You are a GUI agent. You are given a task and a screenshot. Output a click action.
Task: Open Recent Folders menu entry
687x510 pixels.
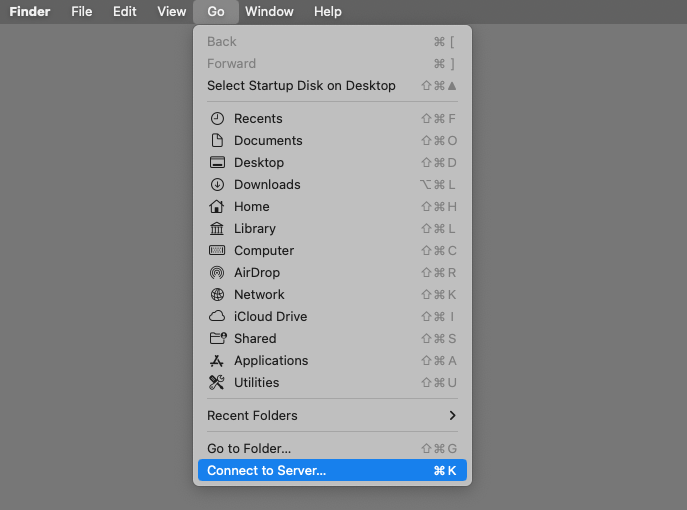click(x=333, y=415)
